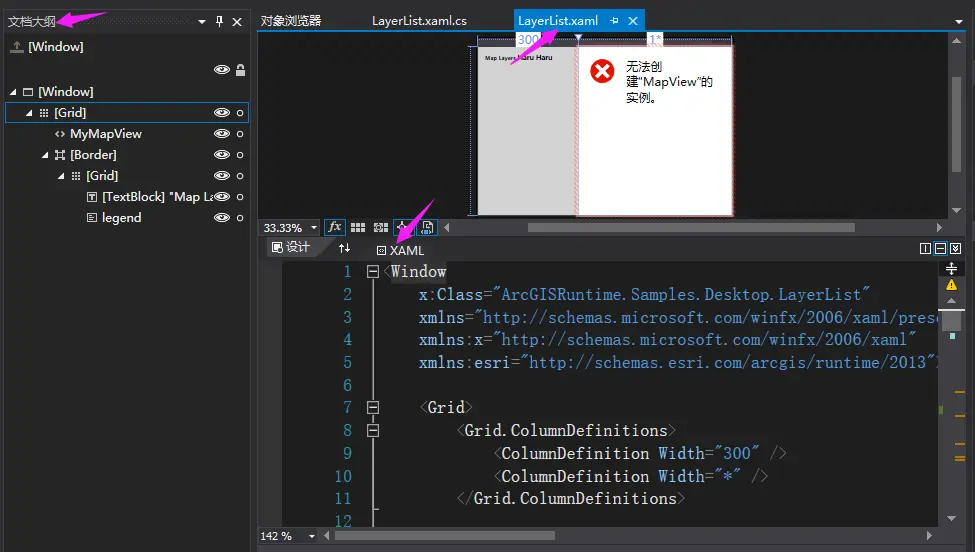Screen dimensions: 975x552
Task: Hide the selected [Grid] element
Action: [x=222, y=113]
